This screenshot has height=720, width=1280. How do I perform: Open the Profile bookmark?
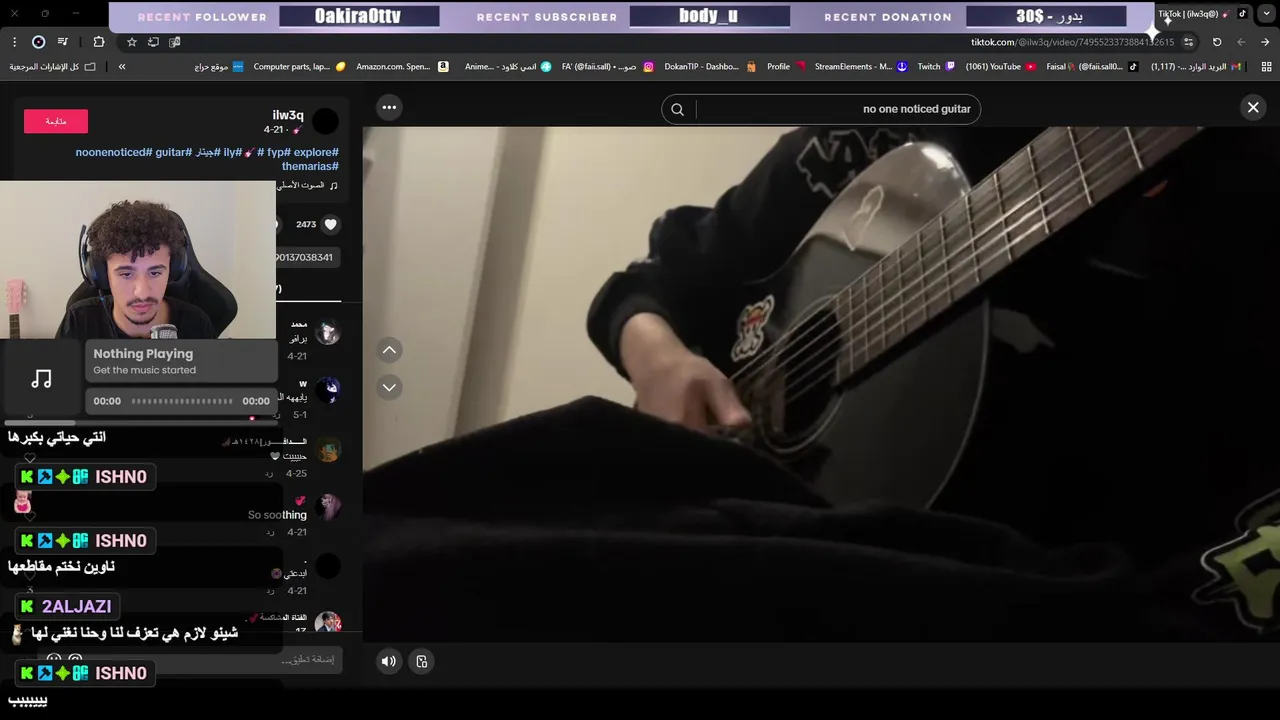click(x=786, y=67)
